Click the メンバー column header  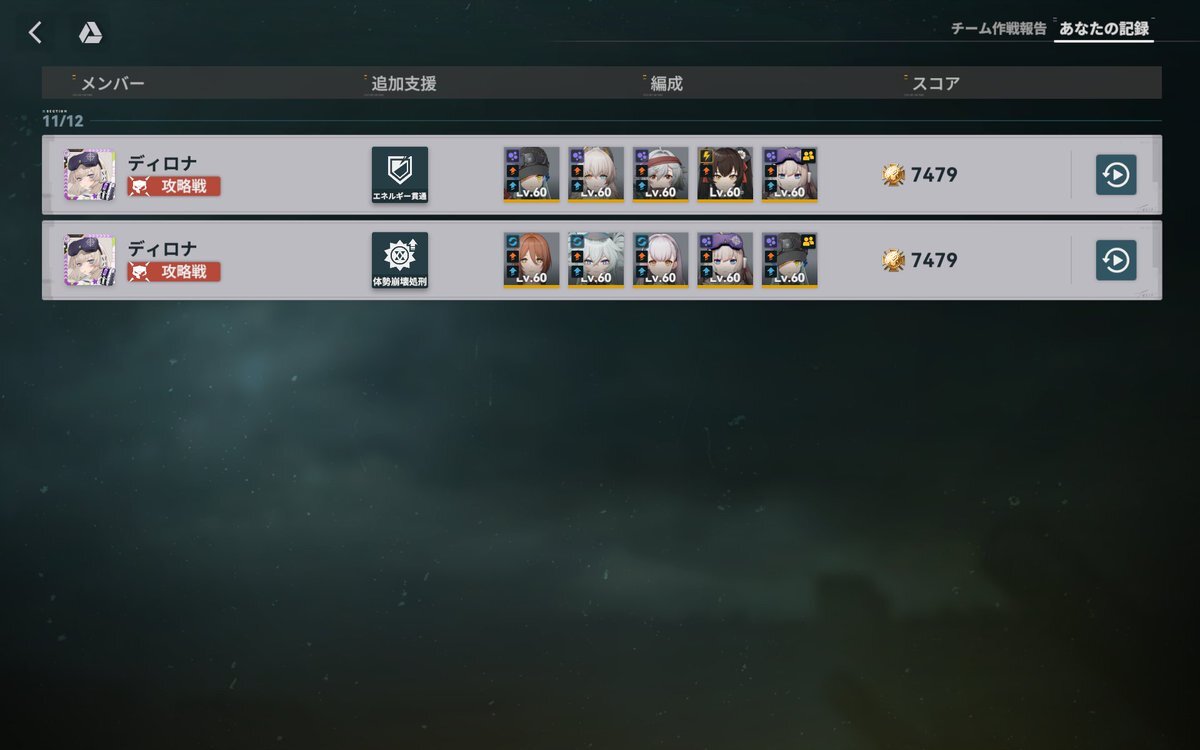pos(112,84)
